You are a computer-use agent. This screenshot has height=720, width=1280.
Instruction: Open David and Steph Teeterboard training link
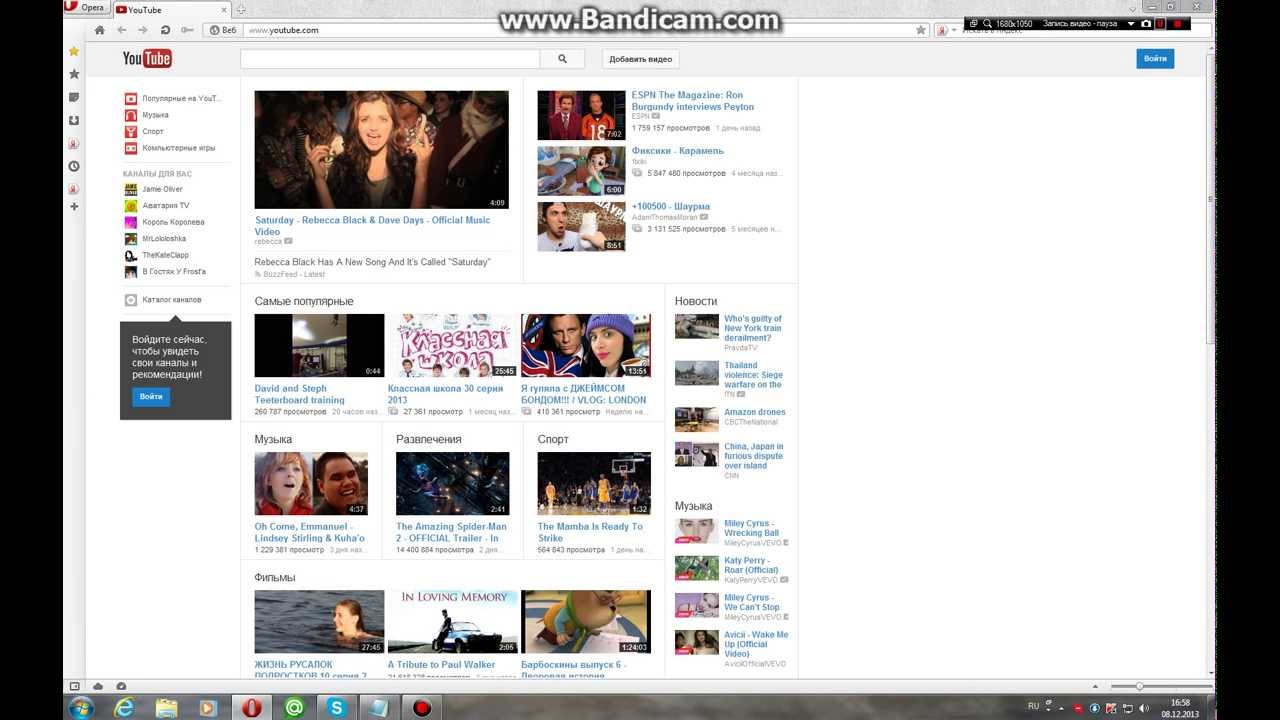click(299, 394)
